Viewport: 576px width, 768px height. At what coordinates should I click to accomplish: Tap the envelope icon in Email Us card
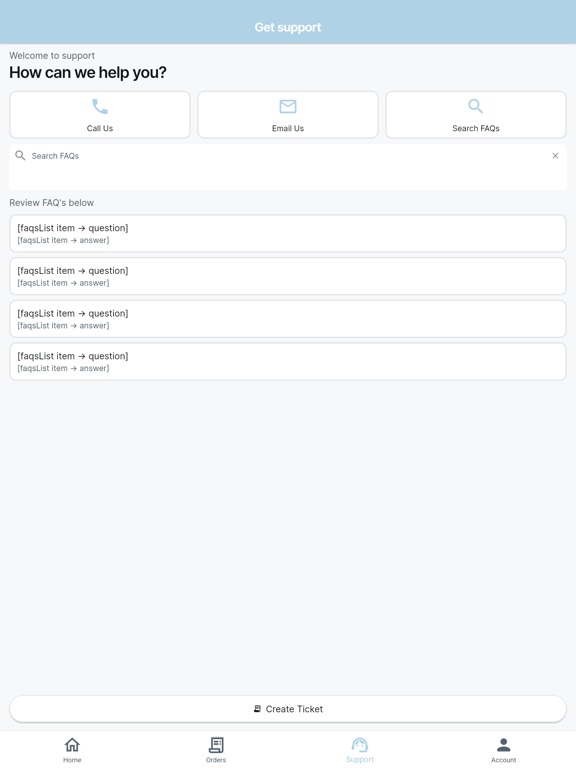[288, 106]
